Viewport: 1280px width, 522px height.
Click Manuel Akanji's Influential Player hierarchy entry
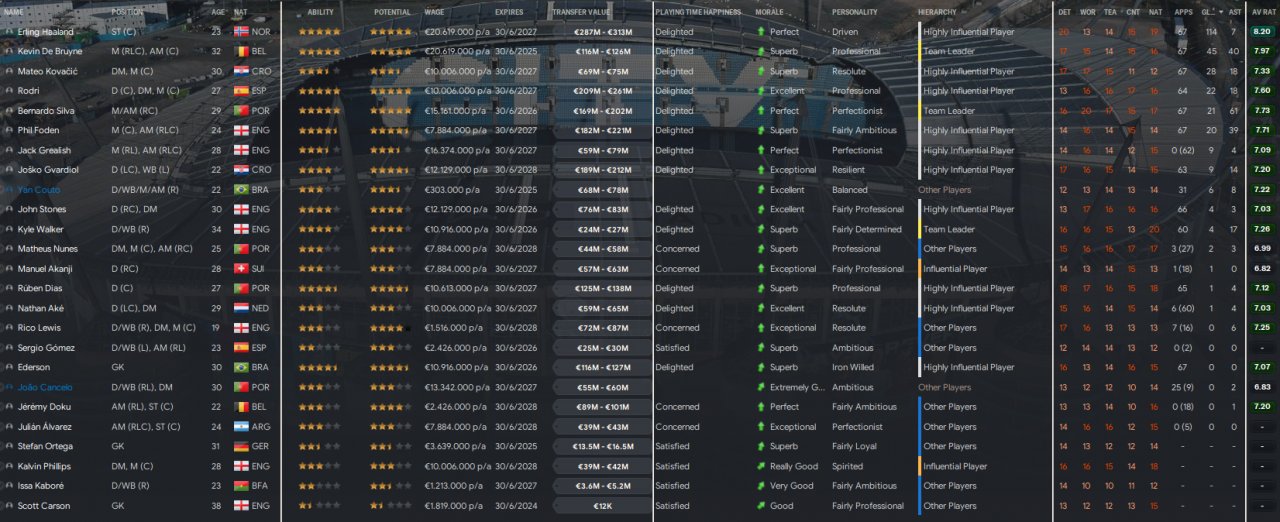pyautogui.click(x=955, y=269)
